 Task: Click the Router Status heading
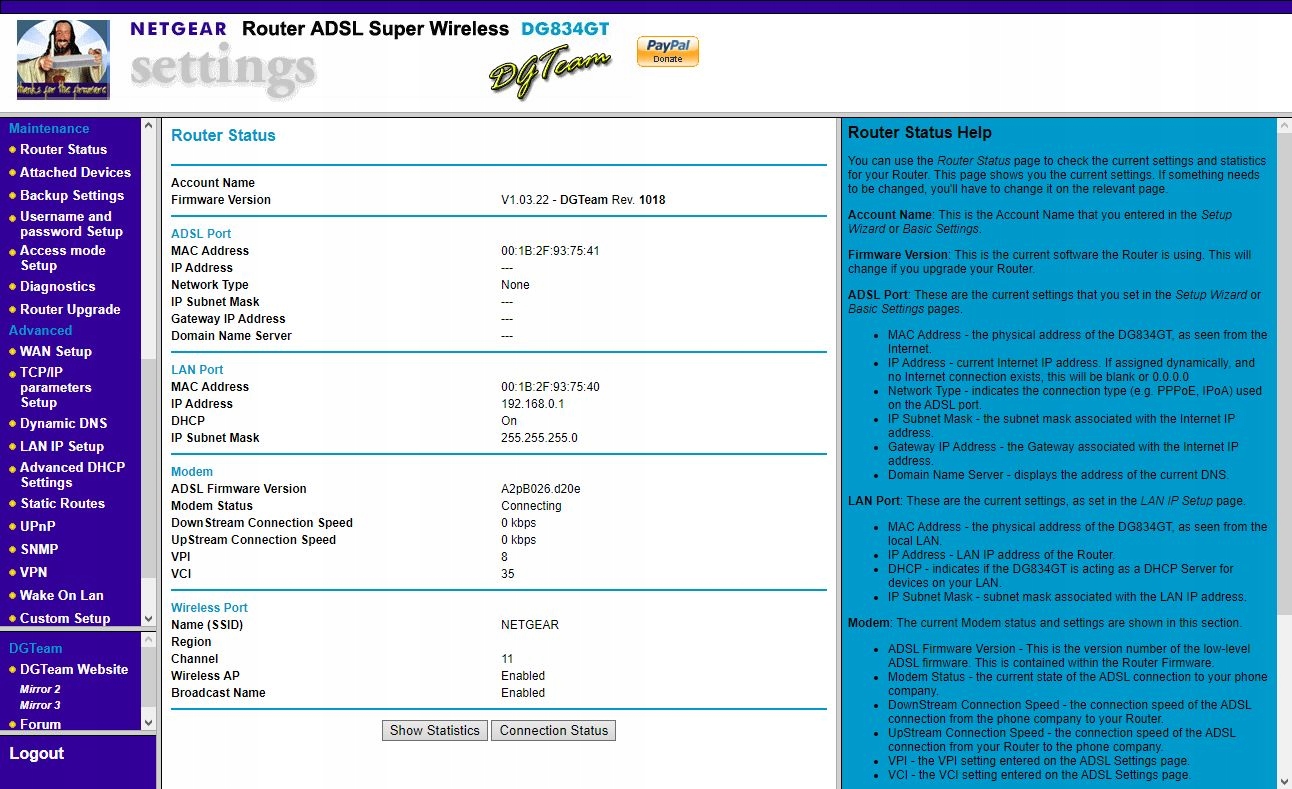click(223, 135)
